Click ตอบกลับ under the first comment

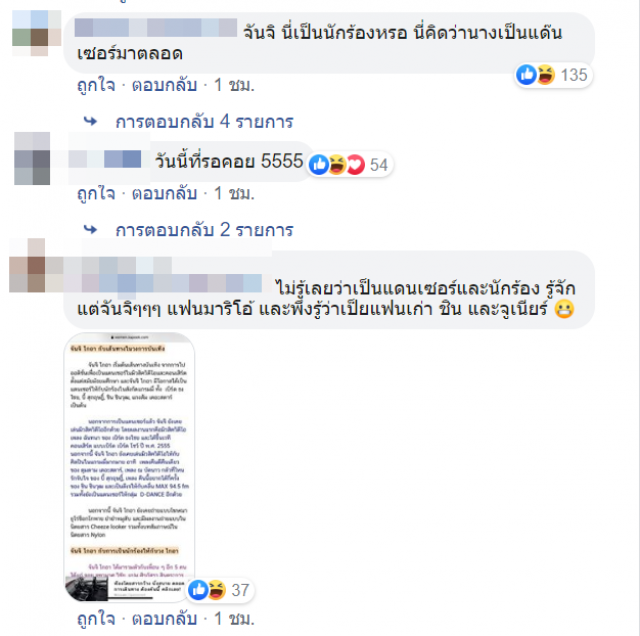click(164, 85)
